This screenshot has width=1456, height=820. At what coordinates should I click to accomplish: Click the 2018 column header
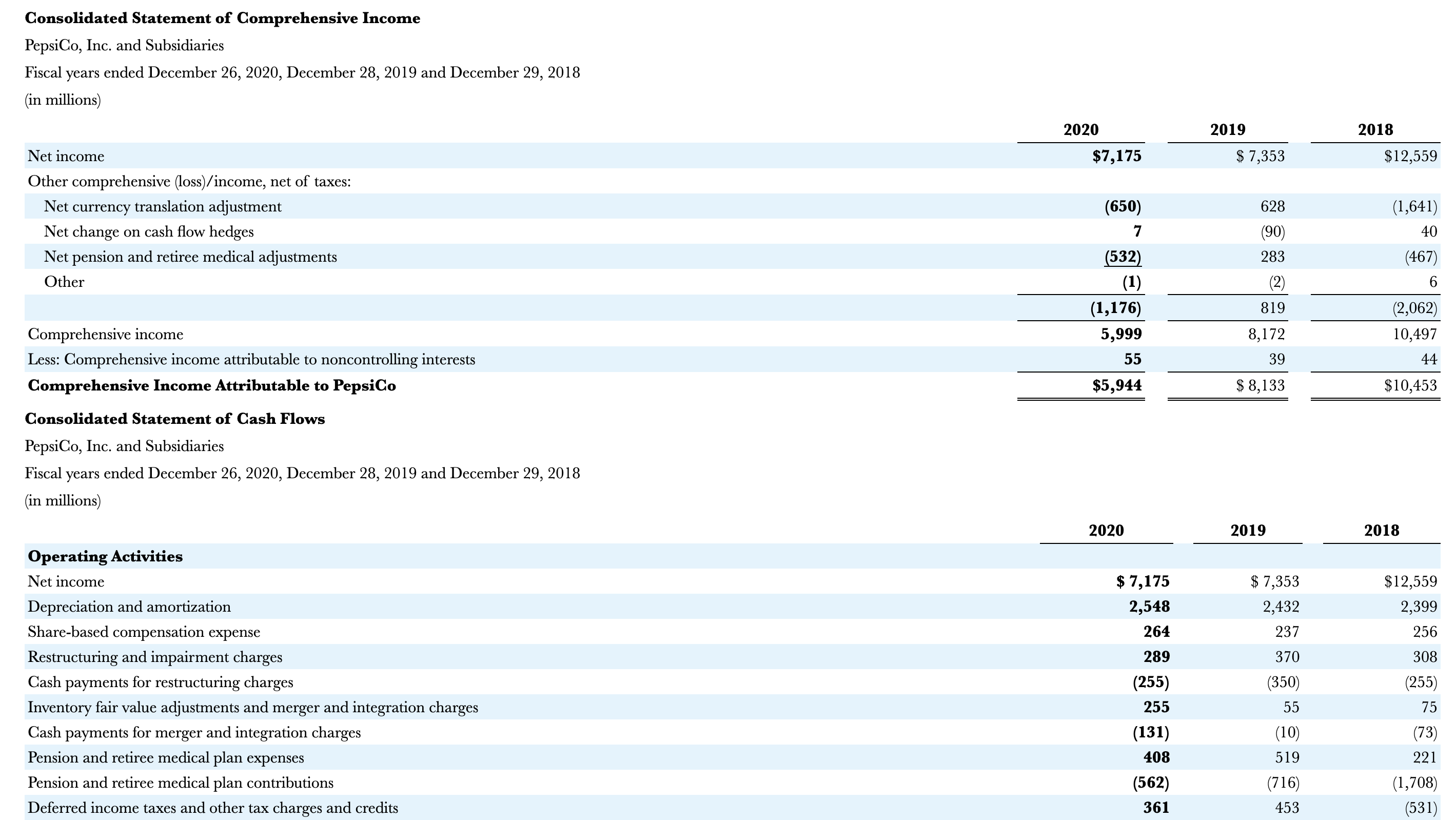tap(1373, 130)
